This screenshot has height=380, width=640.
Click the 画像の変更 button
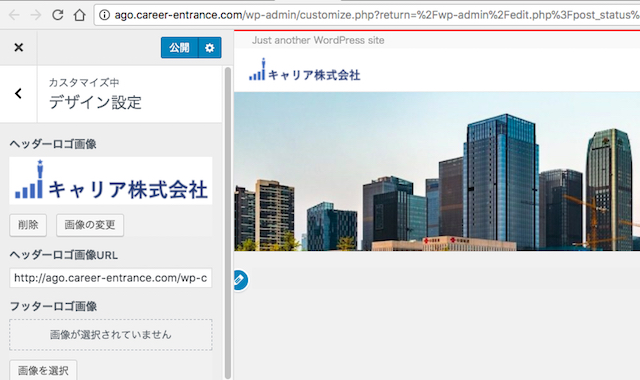click(90, 225)
